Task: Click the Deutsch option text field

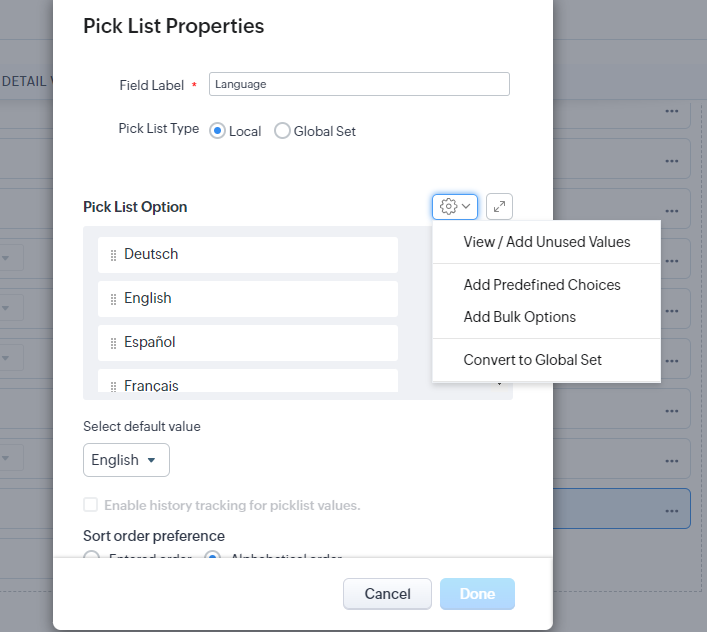Action: click(x=255, y=255)
